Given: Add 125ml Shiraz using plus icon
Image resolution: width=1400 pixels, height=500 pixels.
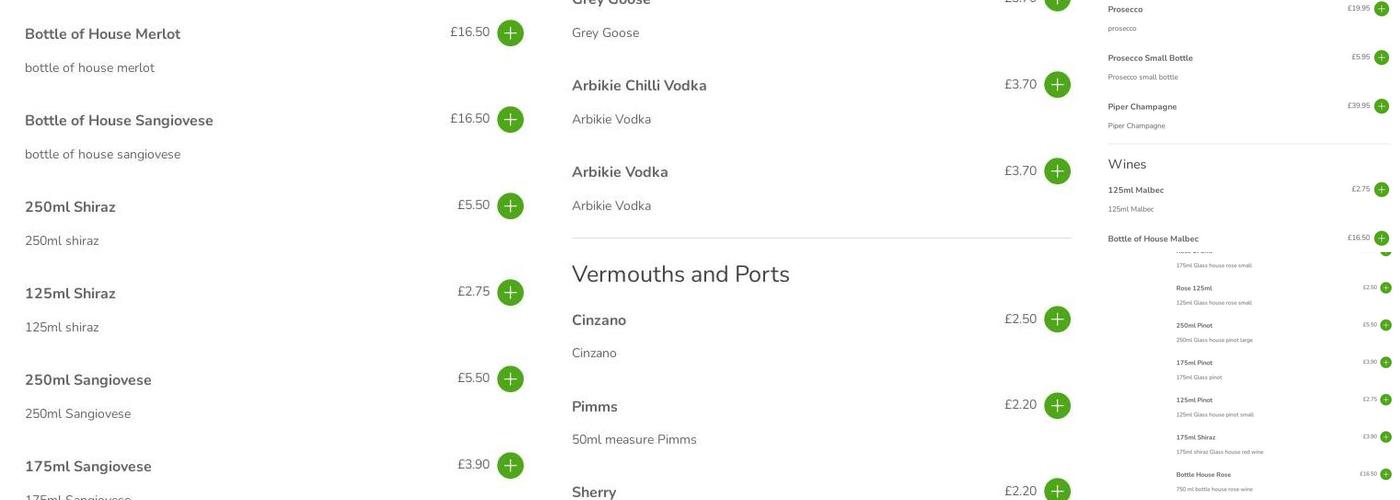Looking at the screenshot, I should (x=510, y=293).
